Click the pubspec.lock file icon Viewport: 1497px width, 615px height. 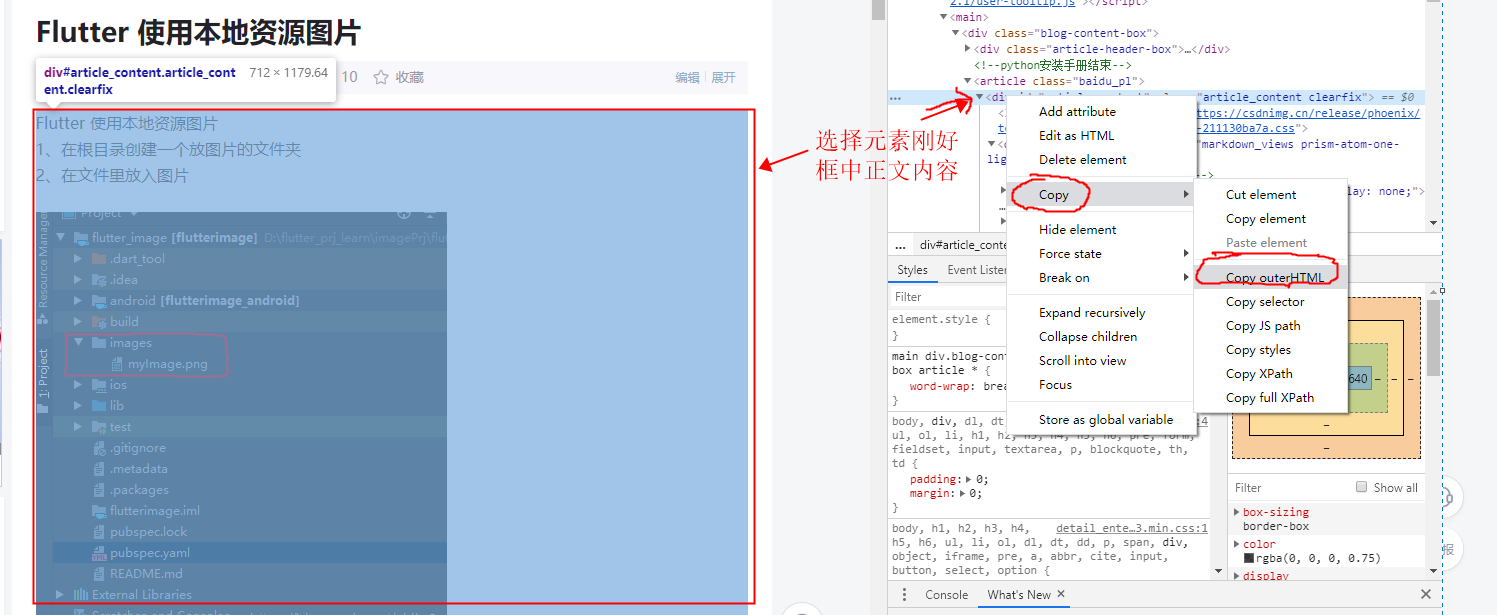[99, 532]
